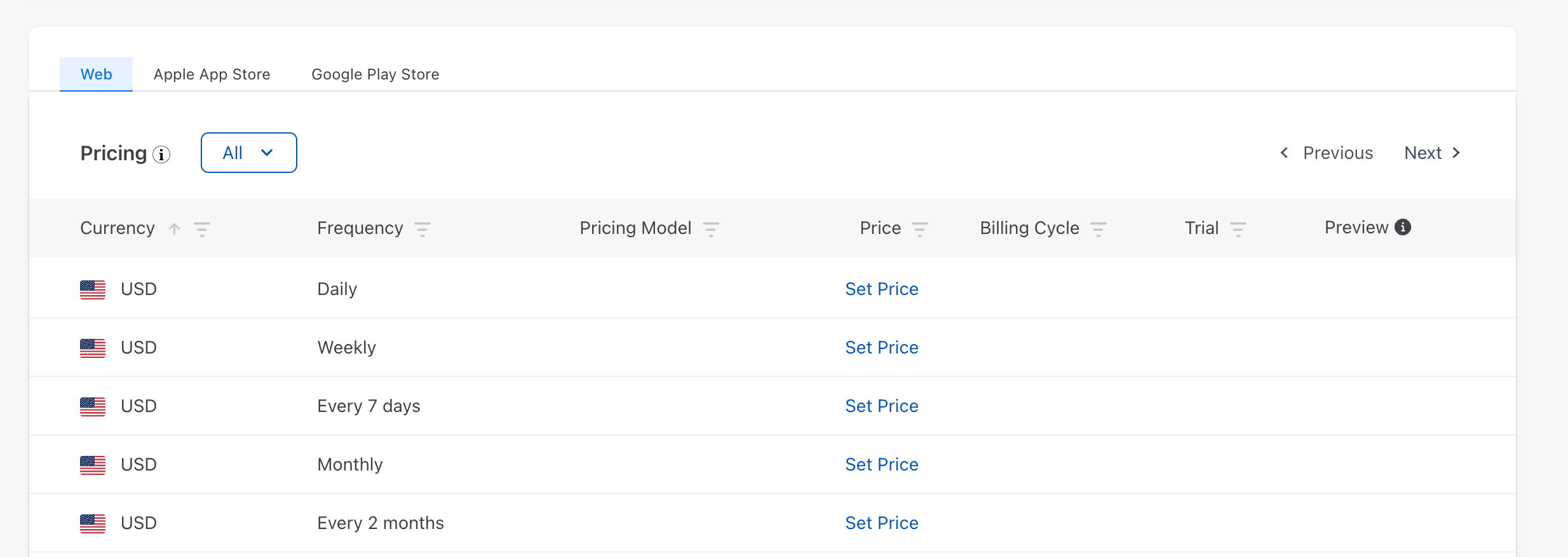Set Price for Every 7 days
Viewport: 1568px width, 557px height.
[881, 406]
